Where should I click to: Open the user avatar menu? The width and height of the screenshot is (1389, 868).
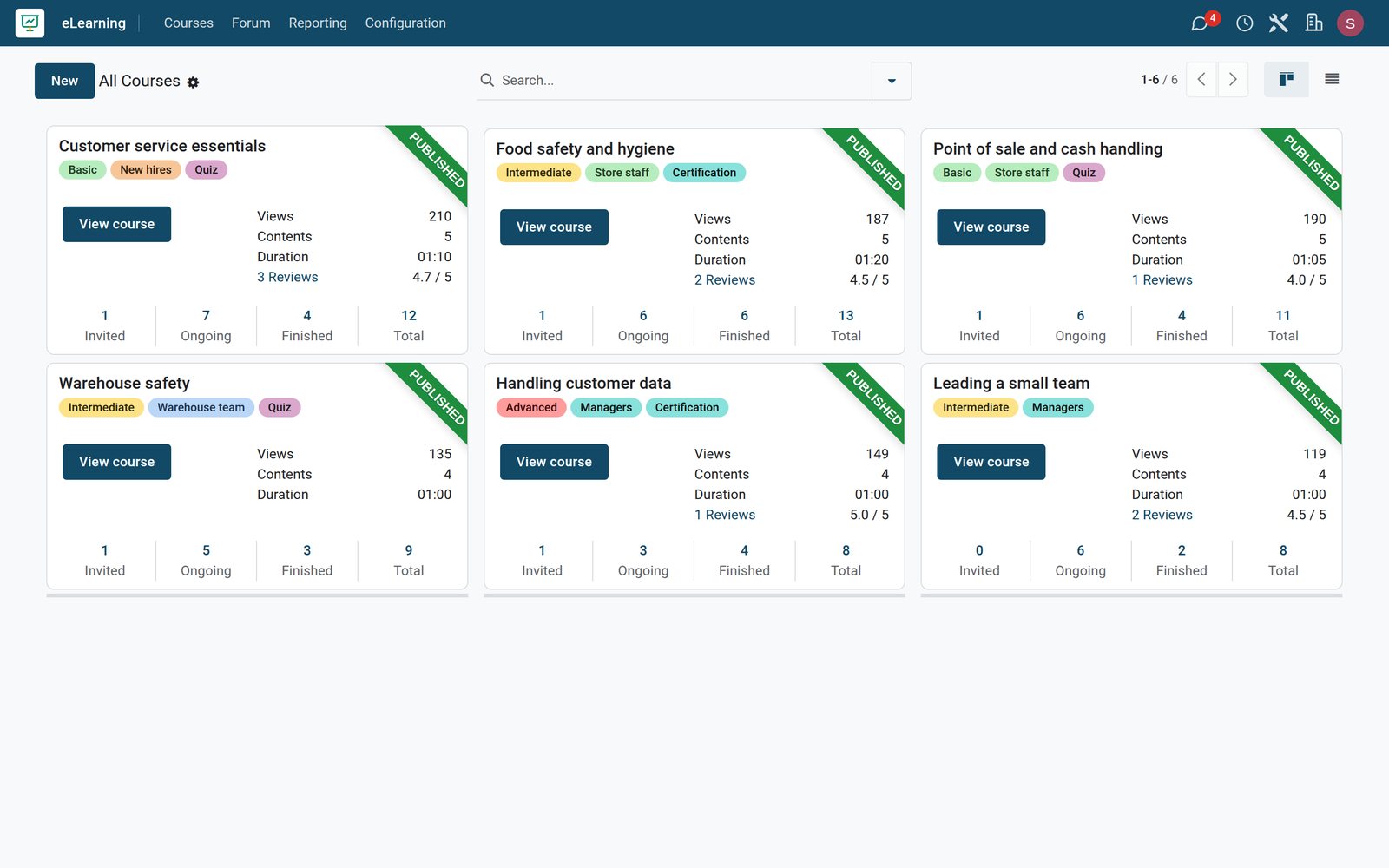(x=1350, y=23)
